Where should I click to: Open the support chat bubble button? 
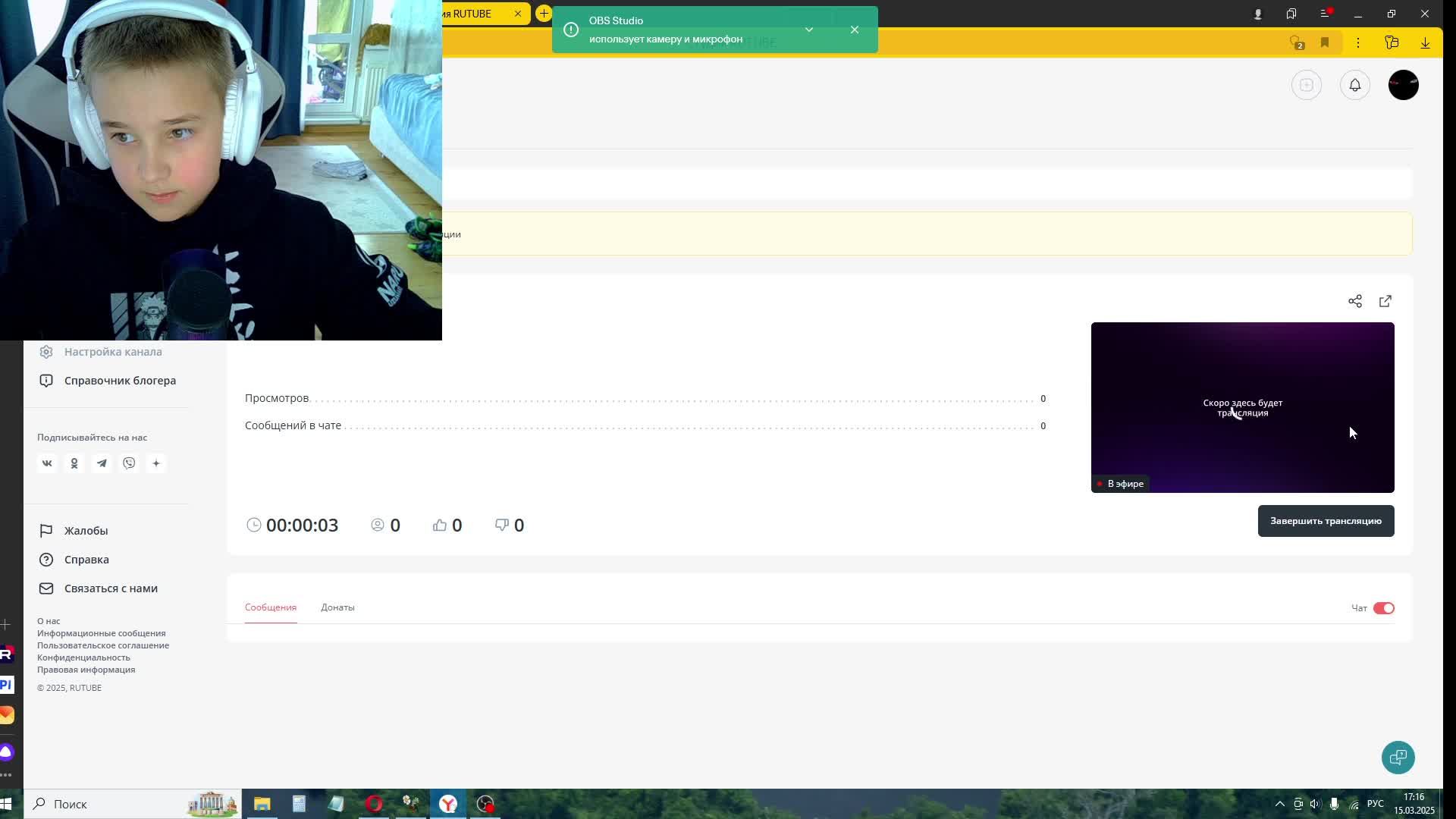(1398, 758)
